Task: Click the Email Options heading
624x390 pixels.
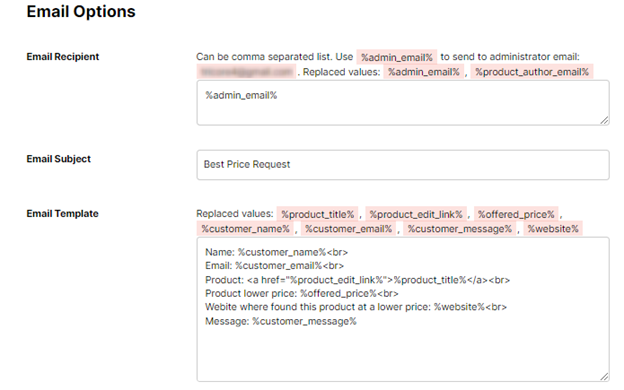Action: pyautogui.click(x=81, y=12)
